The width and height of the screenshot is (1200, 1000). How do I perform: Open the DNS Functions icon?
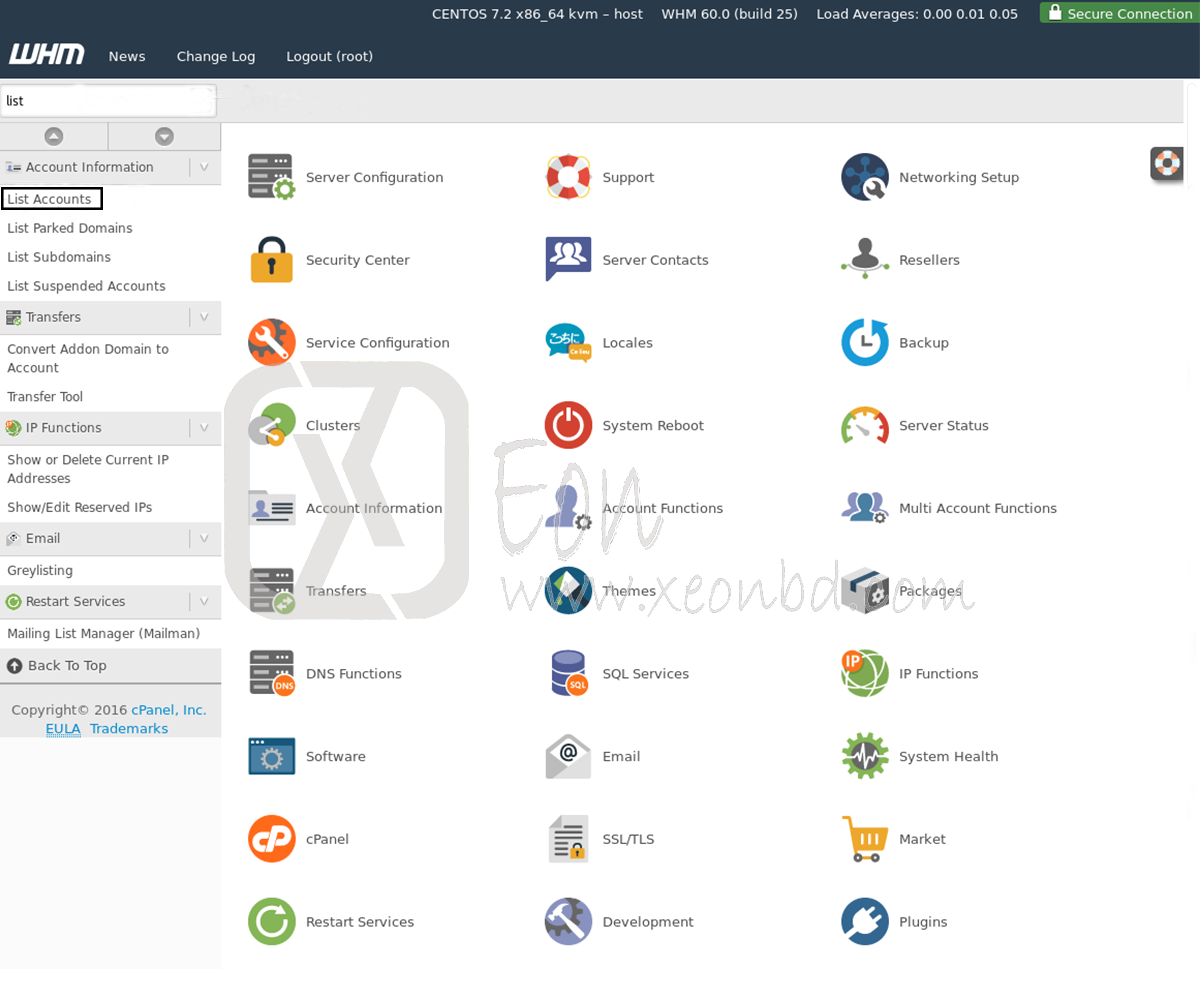271,673
